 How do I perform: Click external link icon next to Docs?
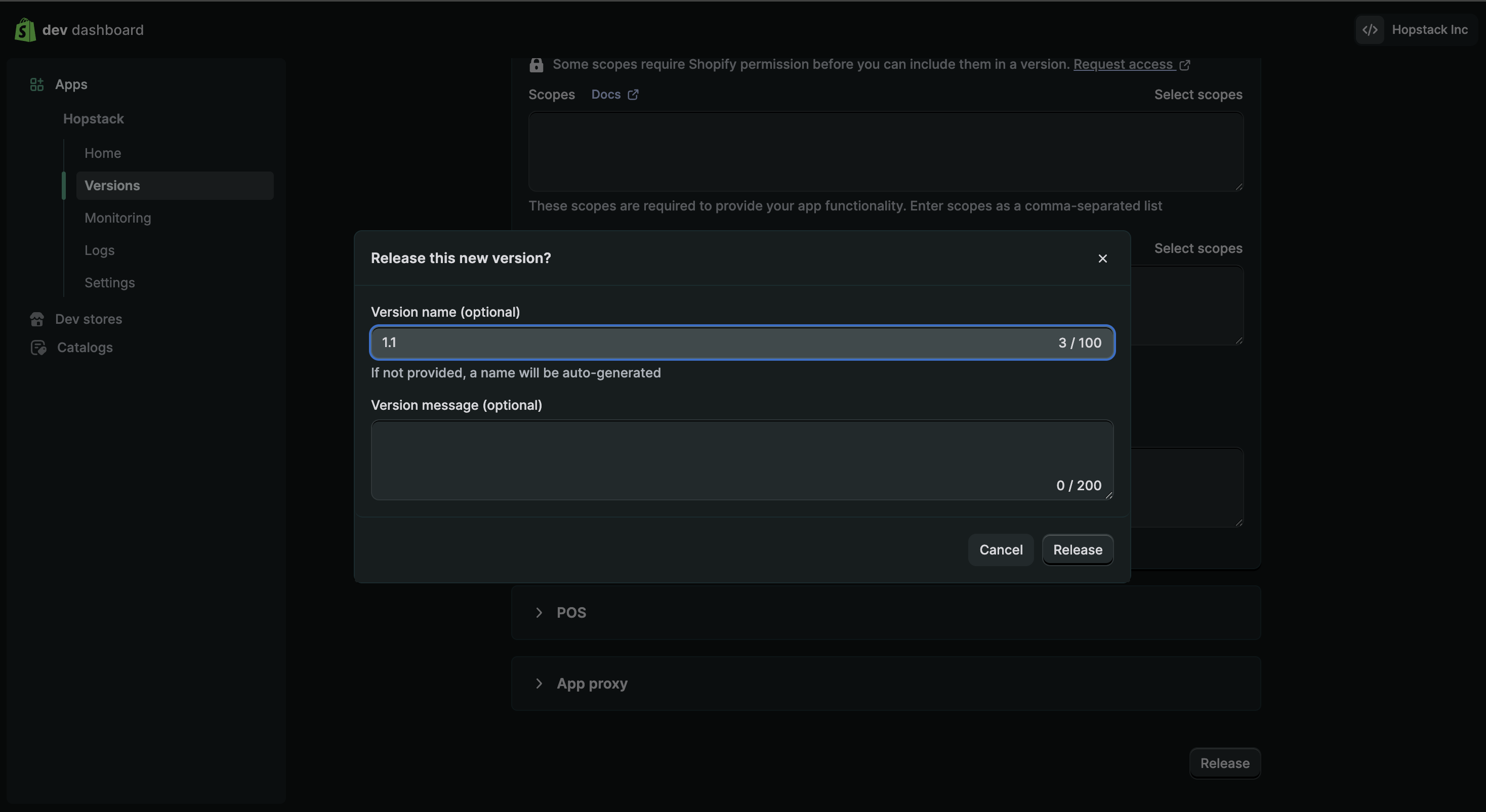click(633, 95)
